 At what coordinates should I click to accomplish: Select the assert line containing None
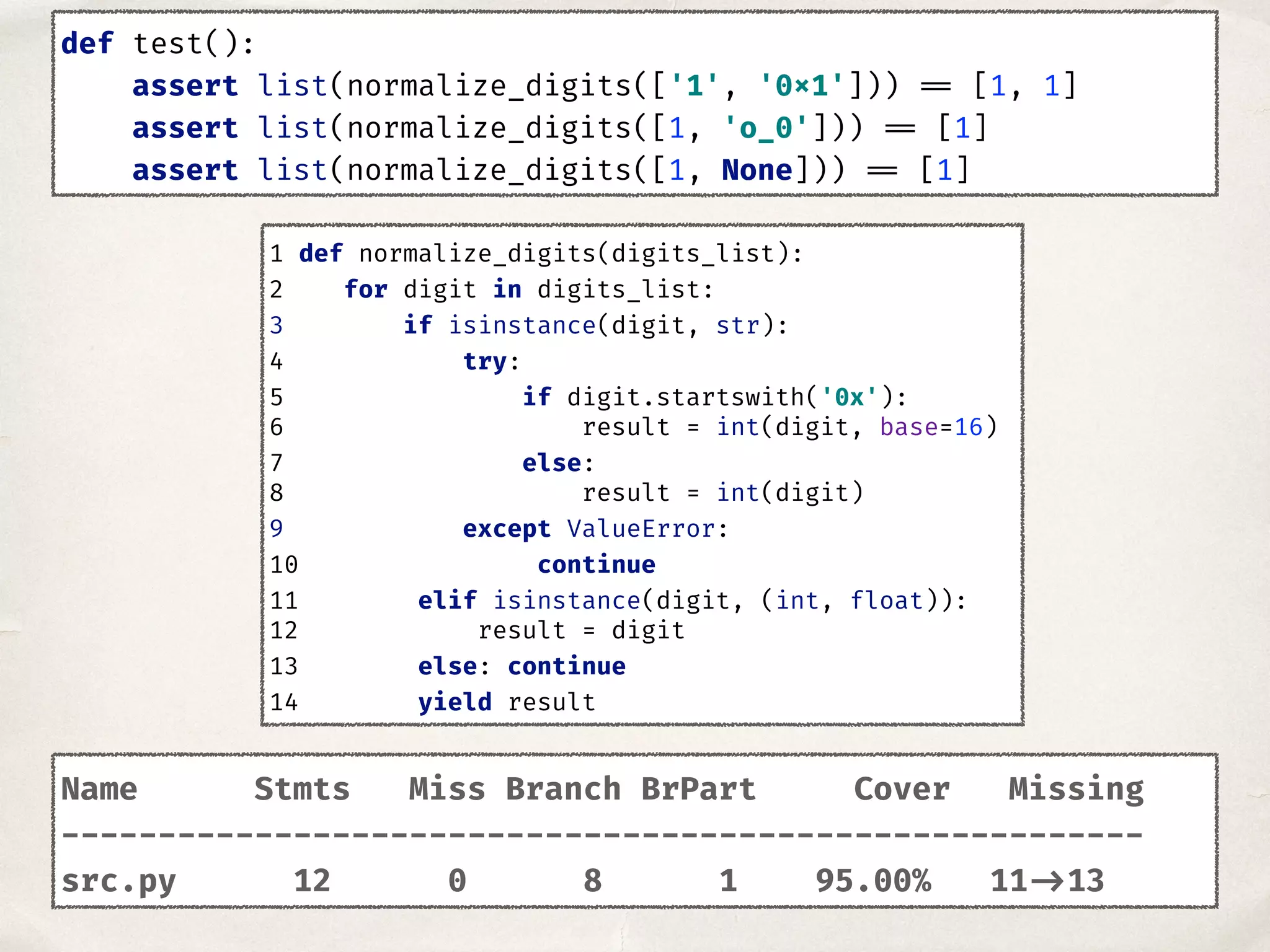point(551,170)
